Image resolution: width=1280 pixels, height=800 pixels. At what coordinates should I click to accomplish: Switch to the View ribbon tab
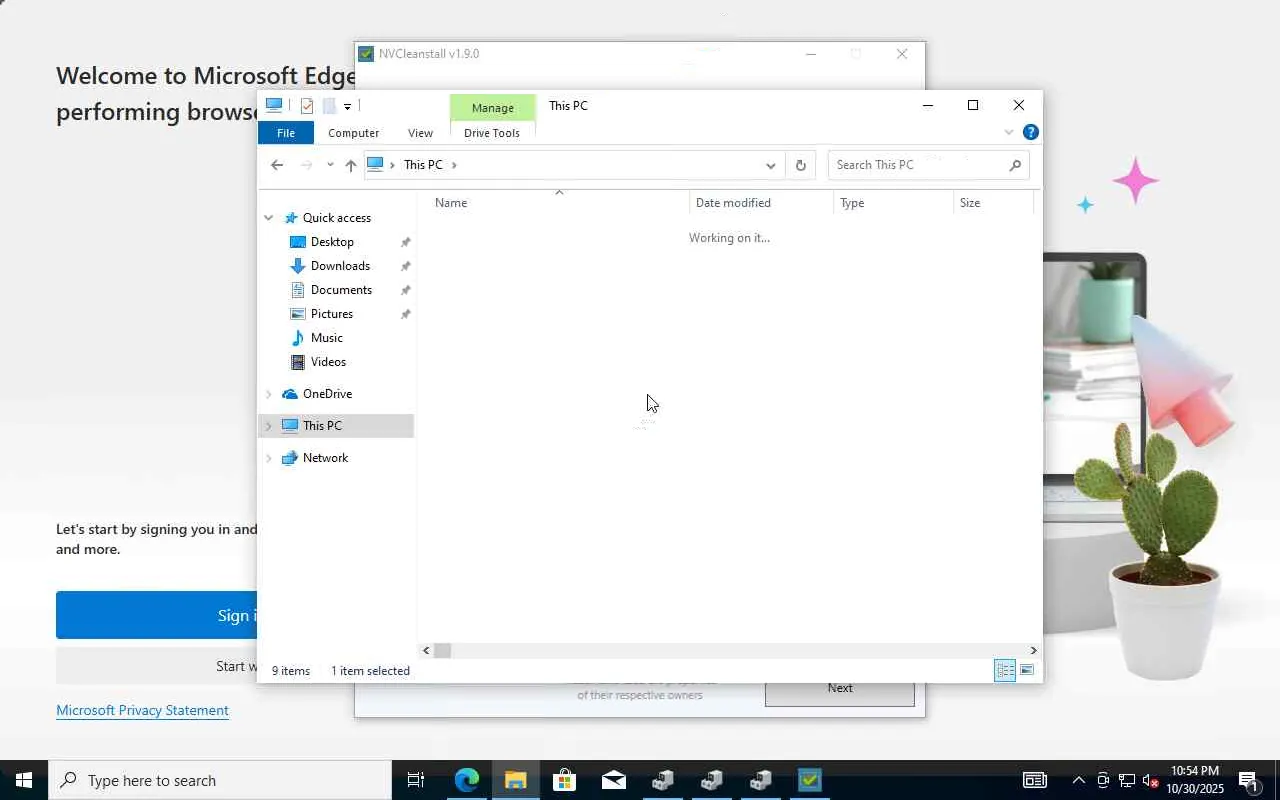pos(420,133)
